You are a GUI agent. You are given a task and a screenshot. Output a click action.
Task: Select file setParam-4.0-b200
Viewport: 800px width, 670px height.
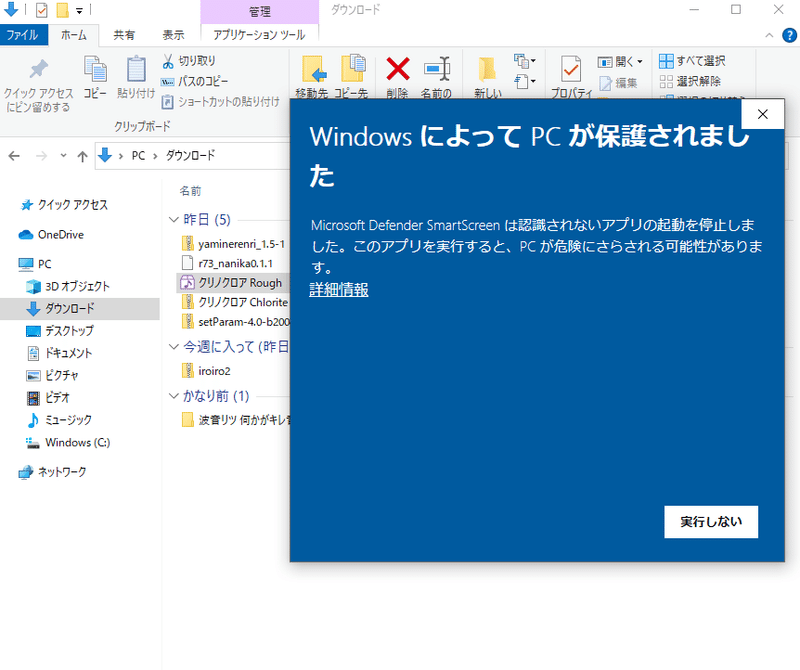pos(236,322)
